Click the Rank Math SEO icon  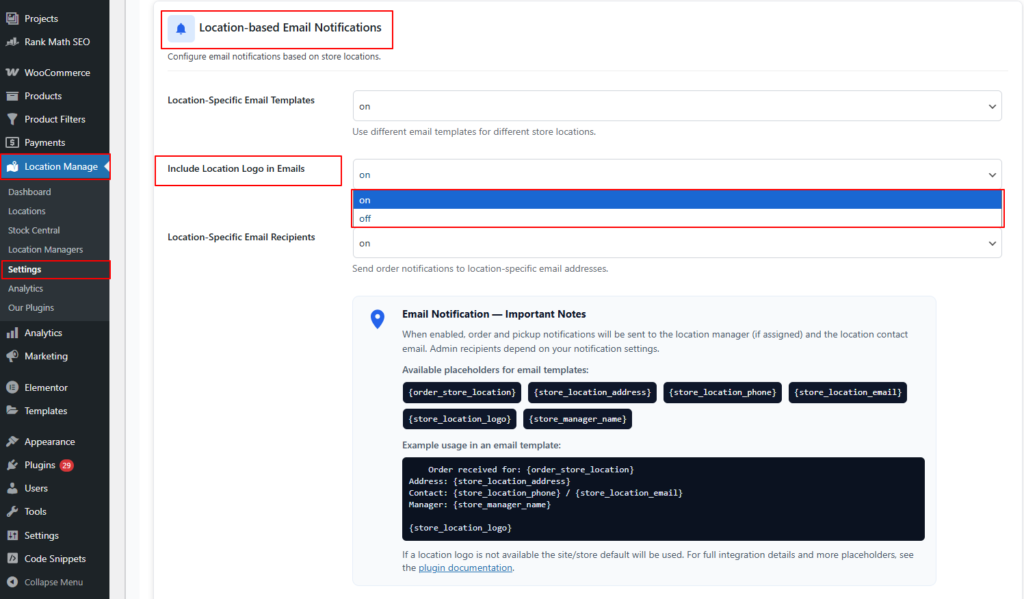tap(12, 42)
